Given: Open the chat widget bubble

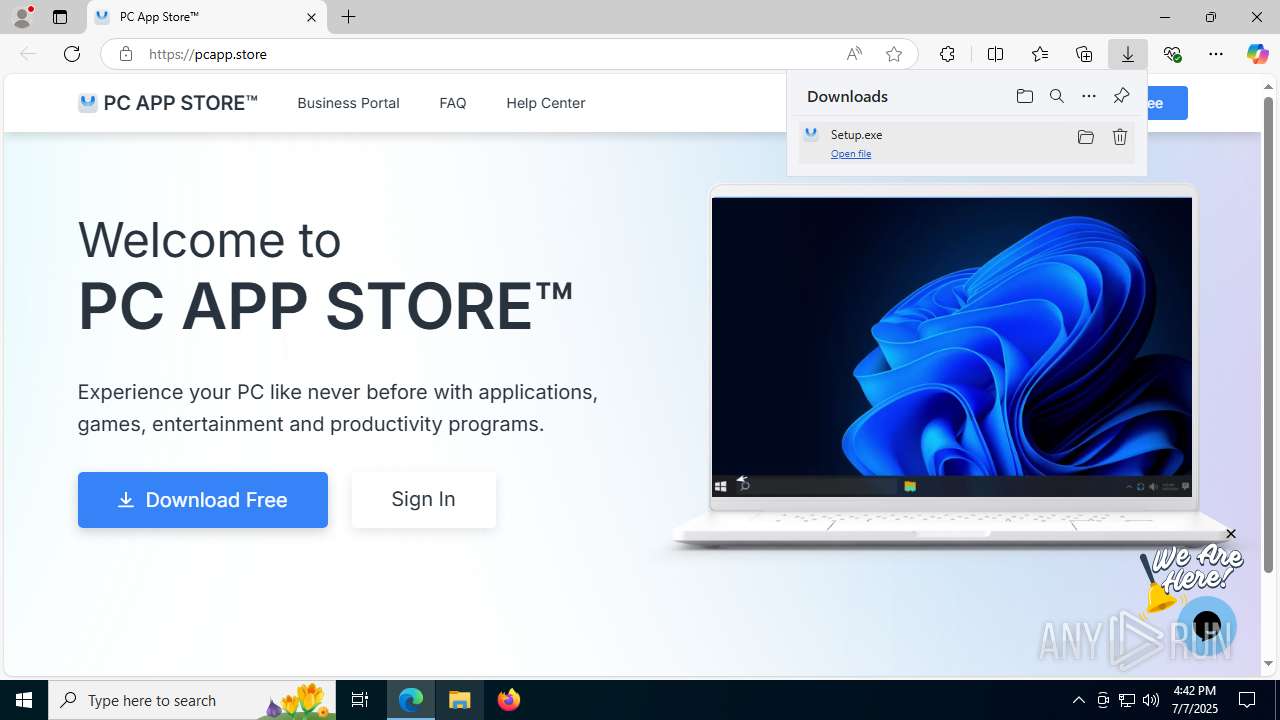Looking at the screenshot, I should [x=1207, y=627].
